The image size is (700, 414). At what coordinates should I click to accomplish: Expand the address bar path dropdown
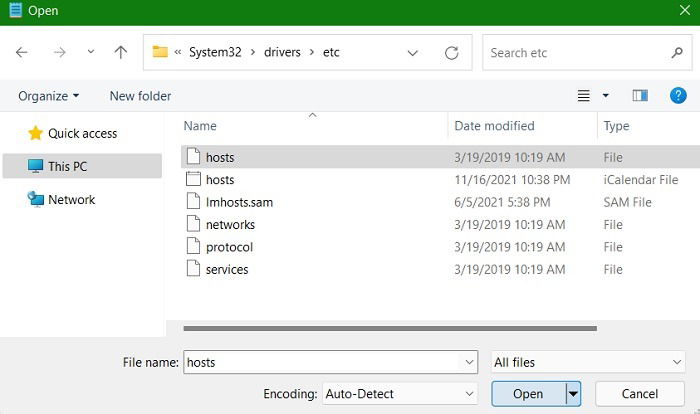click(413, 52)
